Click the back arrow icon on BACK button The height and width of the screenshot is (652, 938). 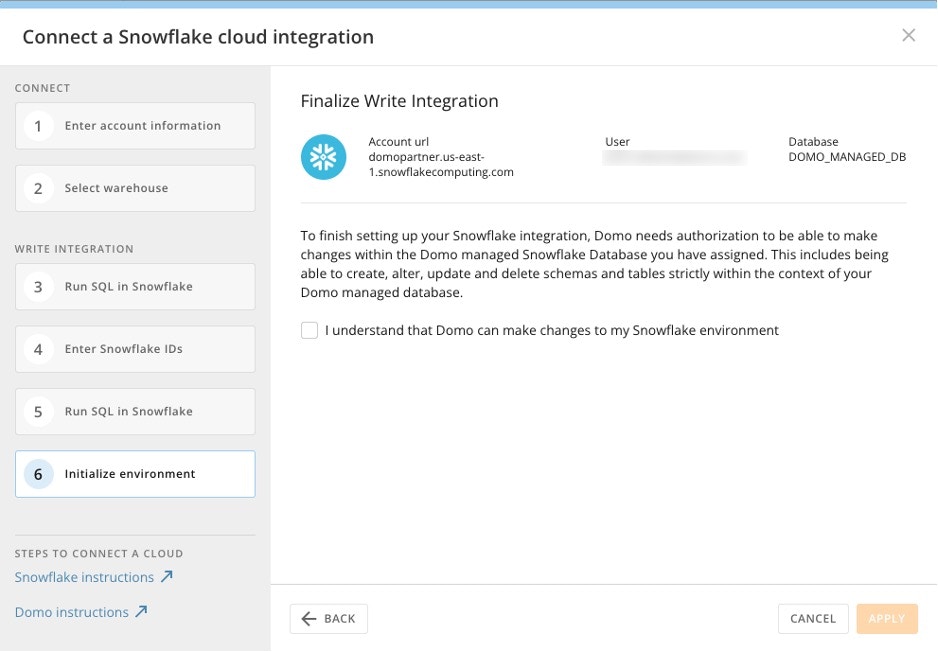308,619
